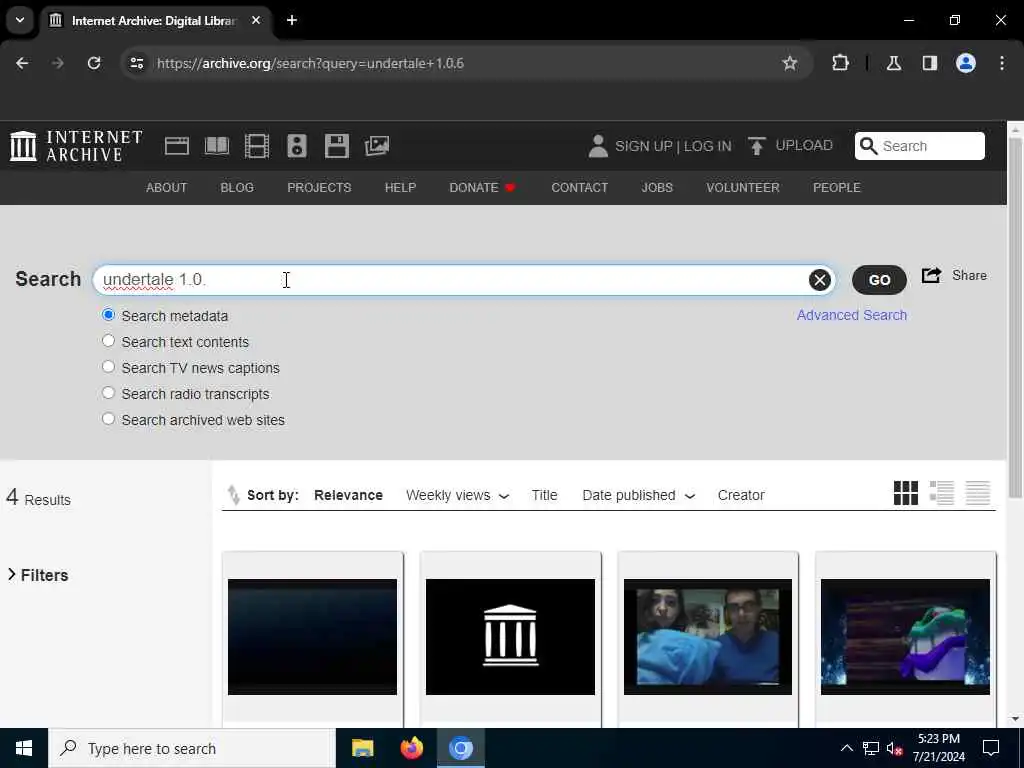This screenshot has width=1024, height=768.
Task: Open the tab search dropdown arrow
Action: pyautogui.click(x=20, y=20)
